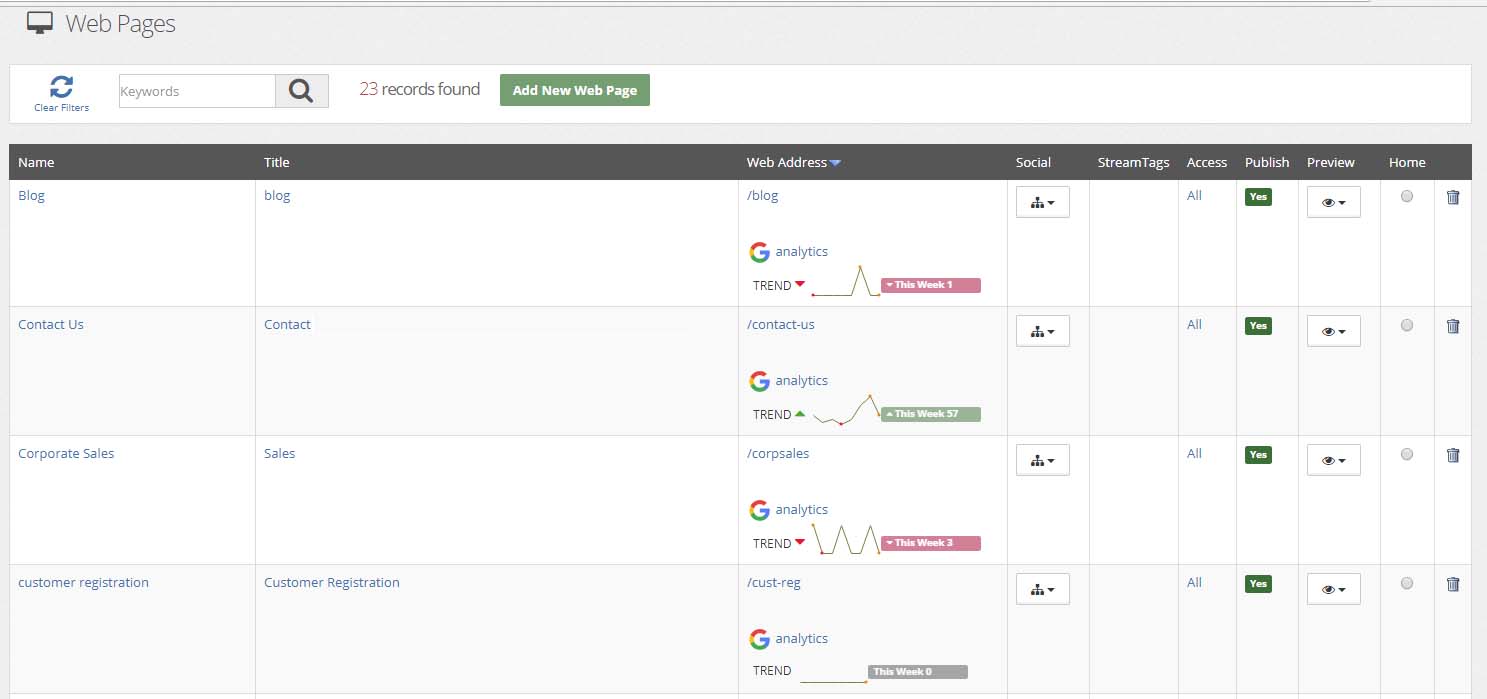1487x699 pixels.
Task: Click the Add New Web Page button
Action: click(x=575, y=90)
